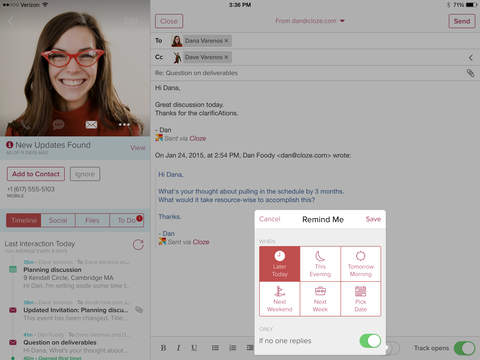Switch to Timeline tab

pyautogui.click(x=24, y=220)
